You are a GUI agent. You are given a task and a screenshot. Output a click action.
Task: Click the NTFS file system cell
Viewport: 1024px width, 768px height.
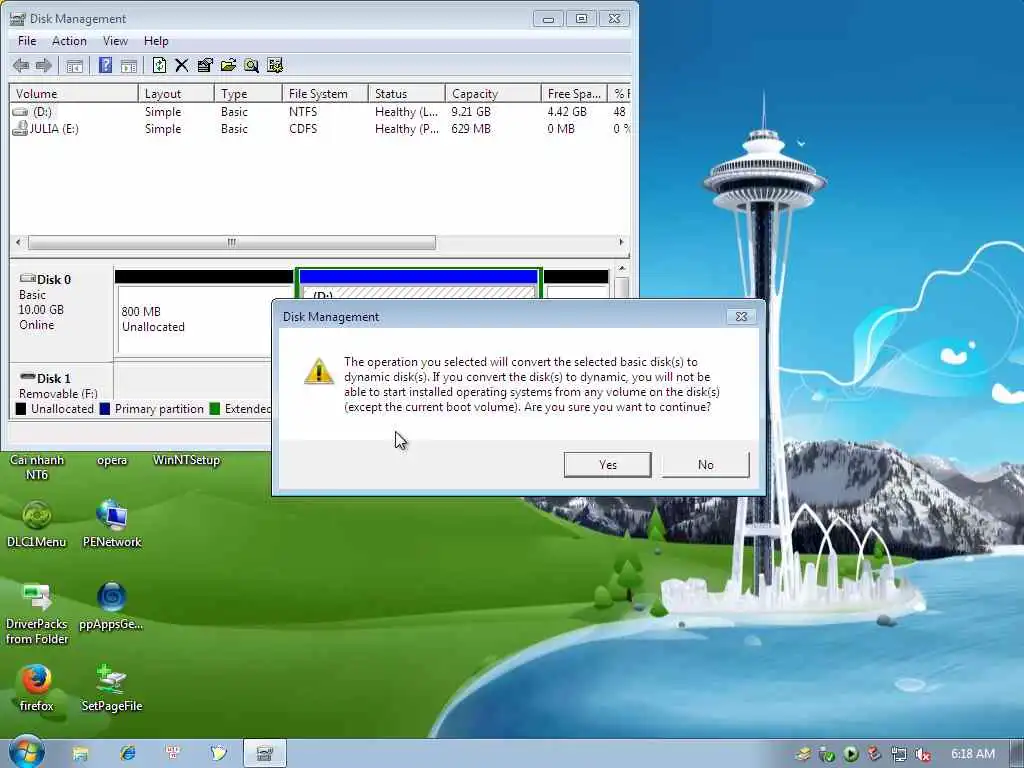click(303, 112)
